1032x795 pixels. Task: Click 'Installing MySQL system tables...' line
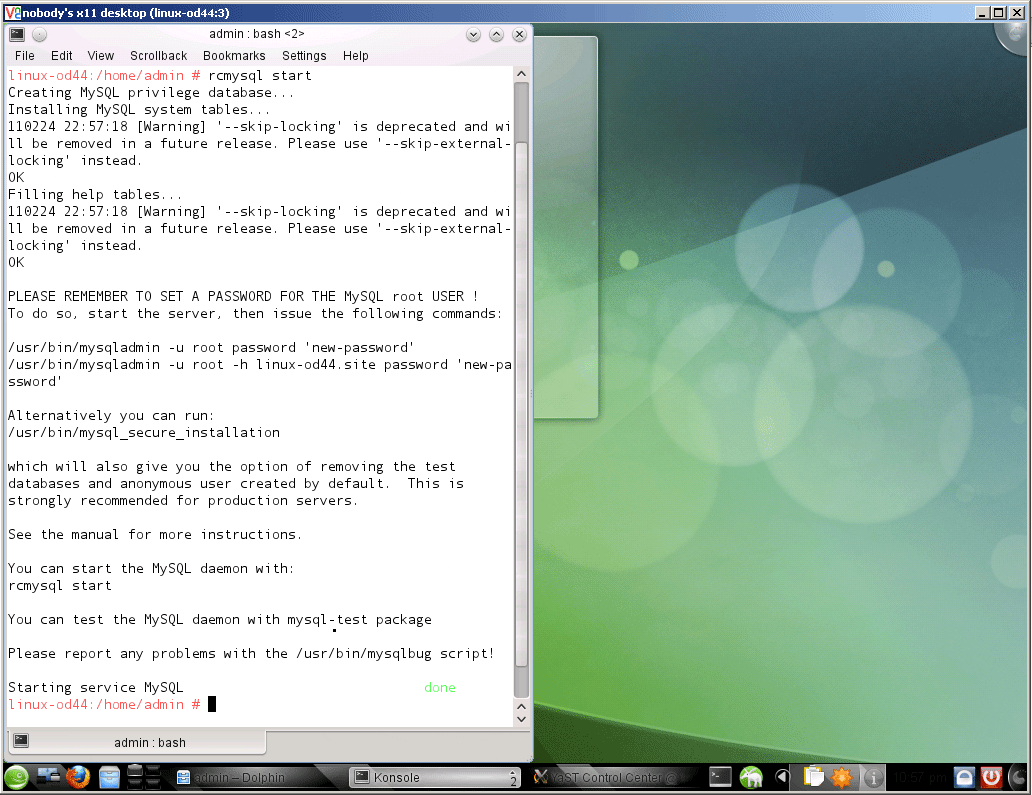[139, 110]
